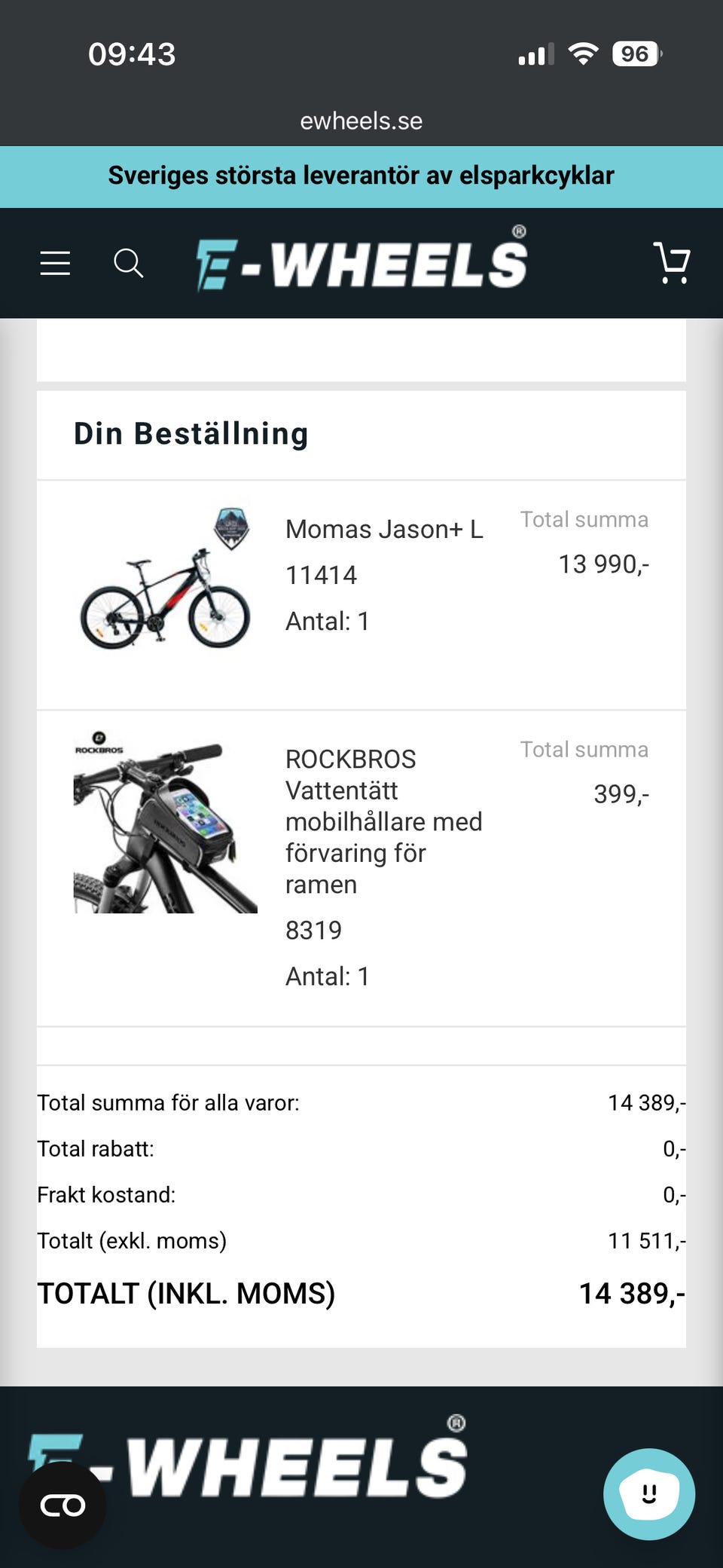Tap the Wi-Fi status icon
The image size is (723, 1568).
(x=583, y=53)
